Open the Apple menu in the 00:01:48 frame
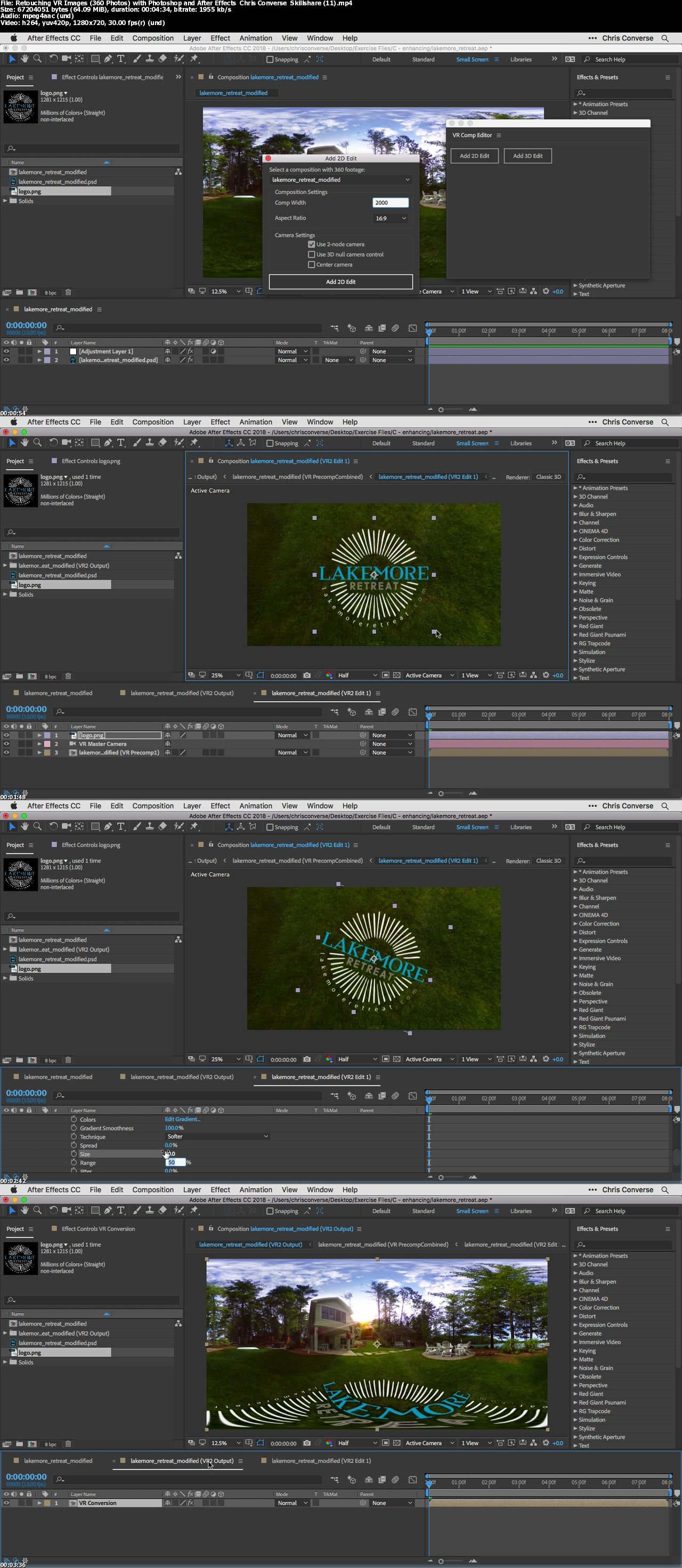This screenshot has height=1568, width=682. click(x=13, y=422)
